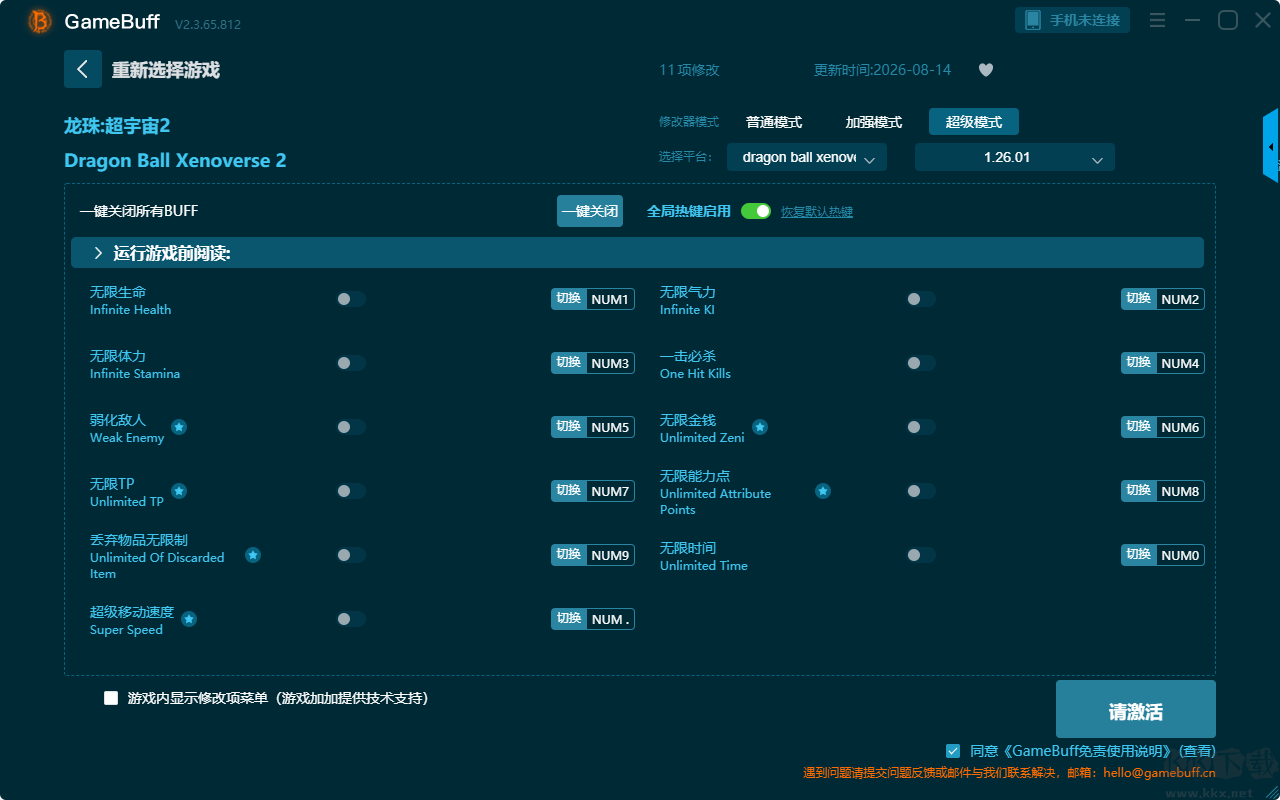Click the One Hit Kills label
The width and height of the screenshot is (1280, 800).
tap(695, 374)
